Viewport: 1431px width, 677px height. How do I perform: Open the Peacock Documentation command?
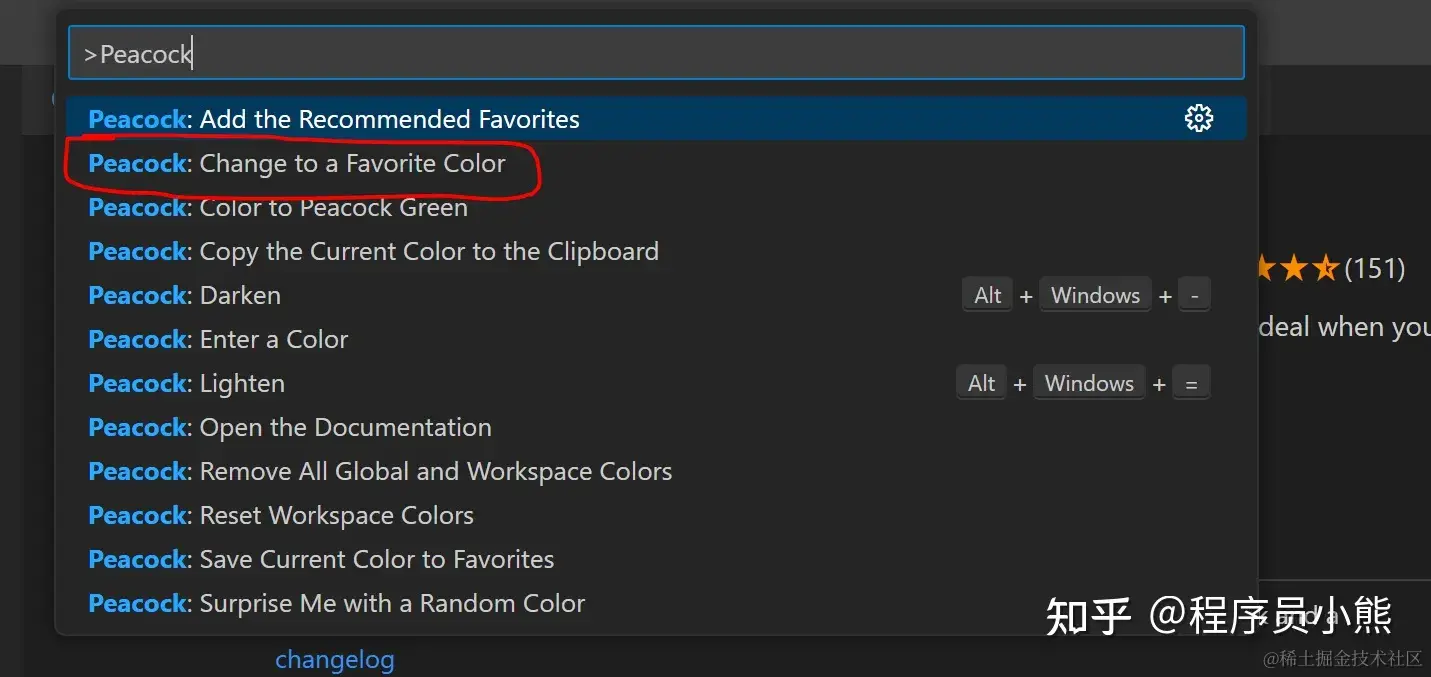pyautogui.click(x=656, y=427)
